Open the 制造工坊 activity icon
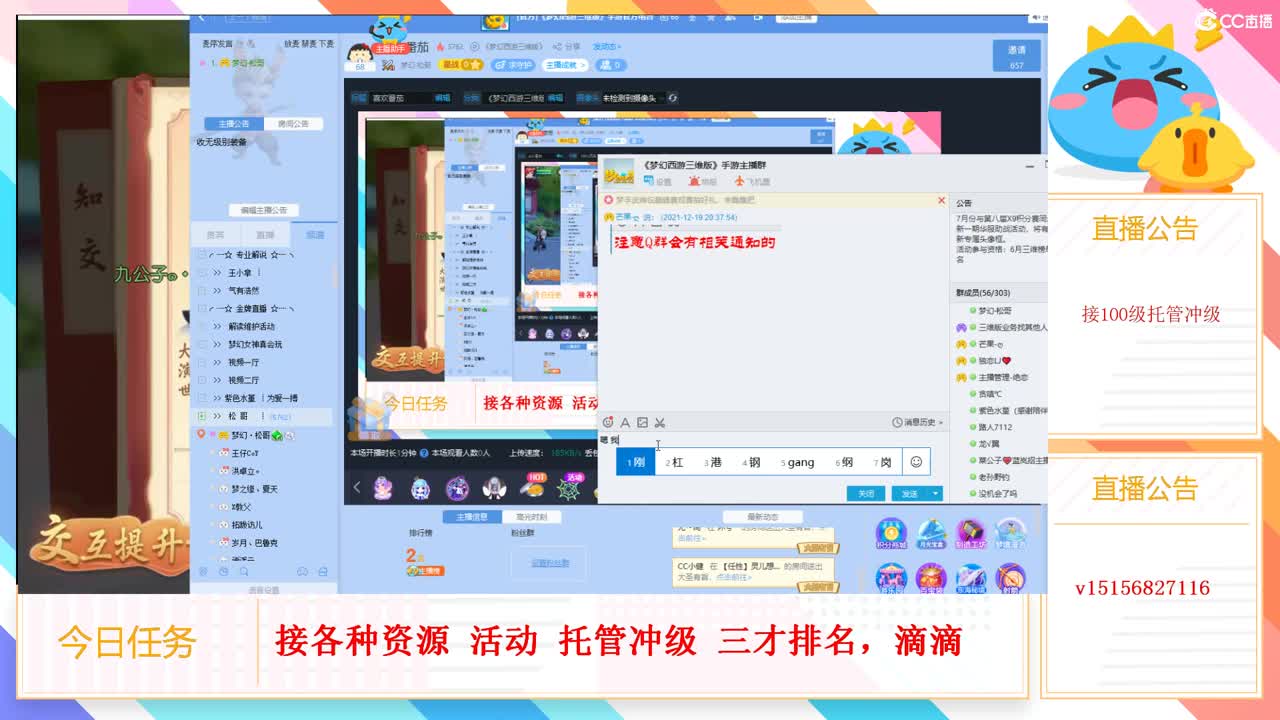Image resolution: width=1280 pixels, height=720 pixels. (x=970, y=535)
